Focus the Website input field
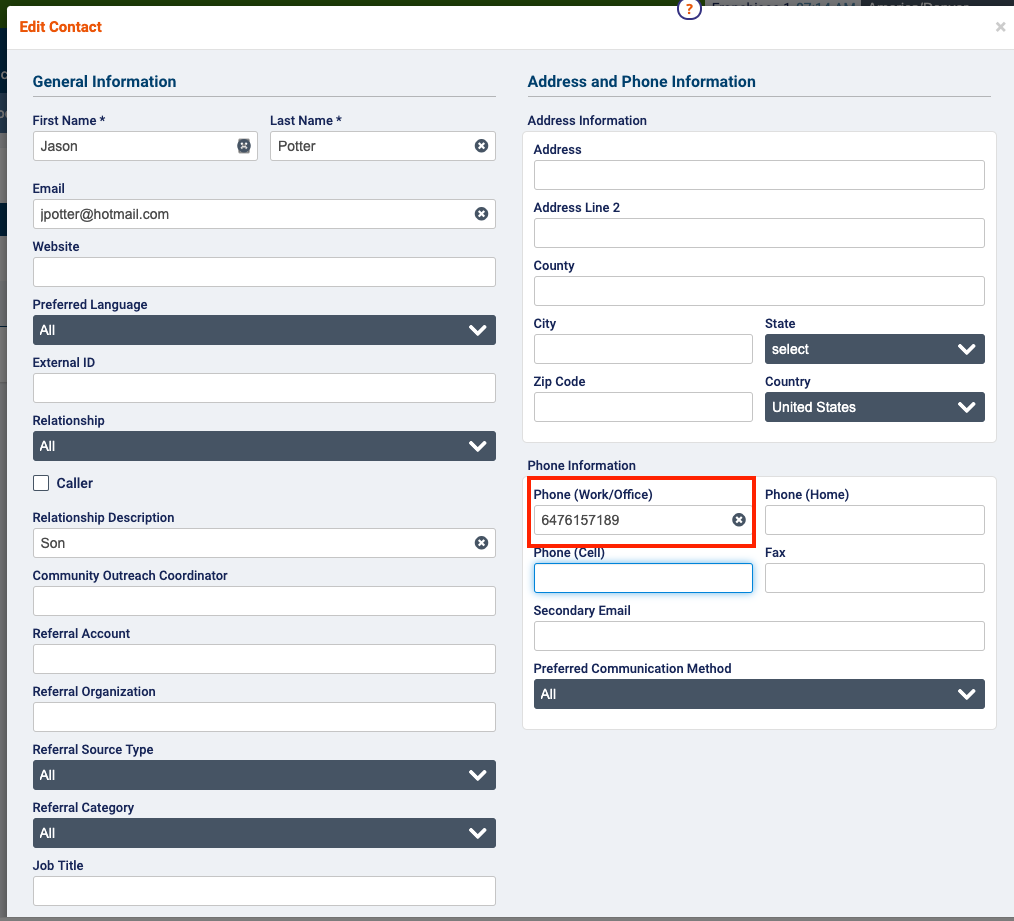This screenshot has width=1014, height=921. (x=264, y=272)
